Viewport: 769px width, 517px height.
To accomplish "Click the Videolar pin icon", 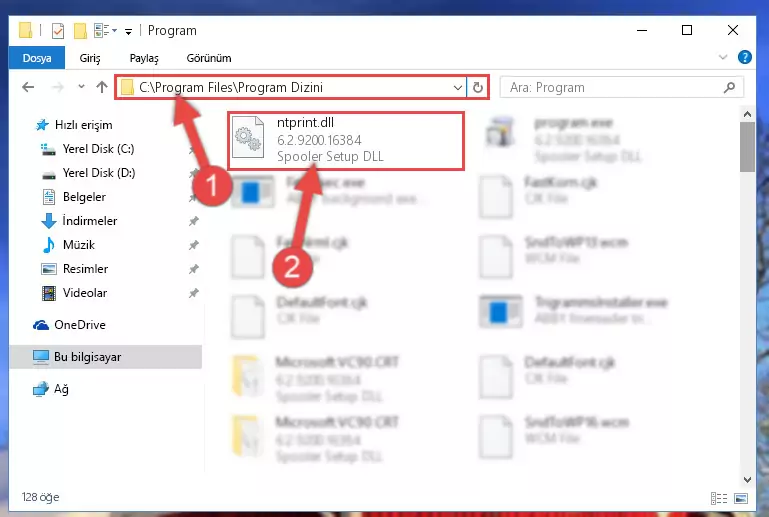I will pos(194,293).
